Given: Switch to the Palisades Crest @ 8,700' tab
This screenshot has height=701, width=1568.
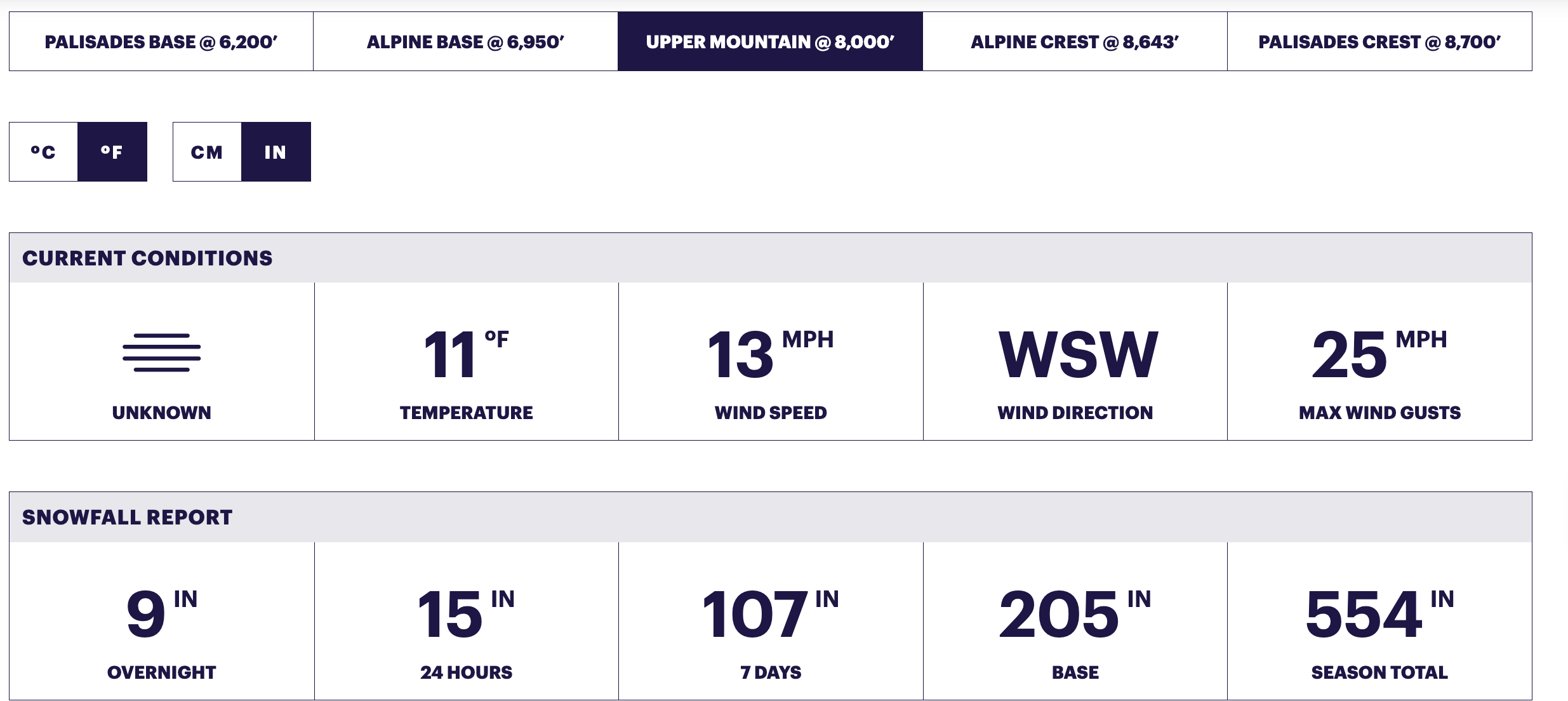Looking at the screenshot, I should coord(1379,41).
